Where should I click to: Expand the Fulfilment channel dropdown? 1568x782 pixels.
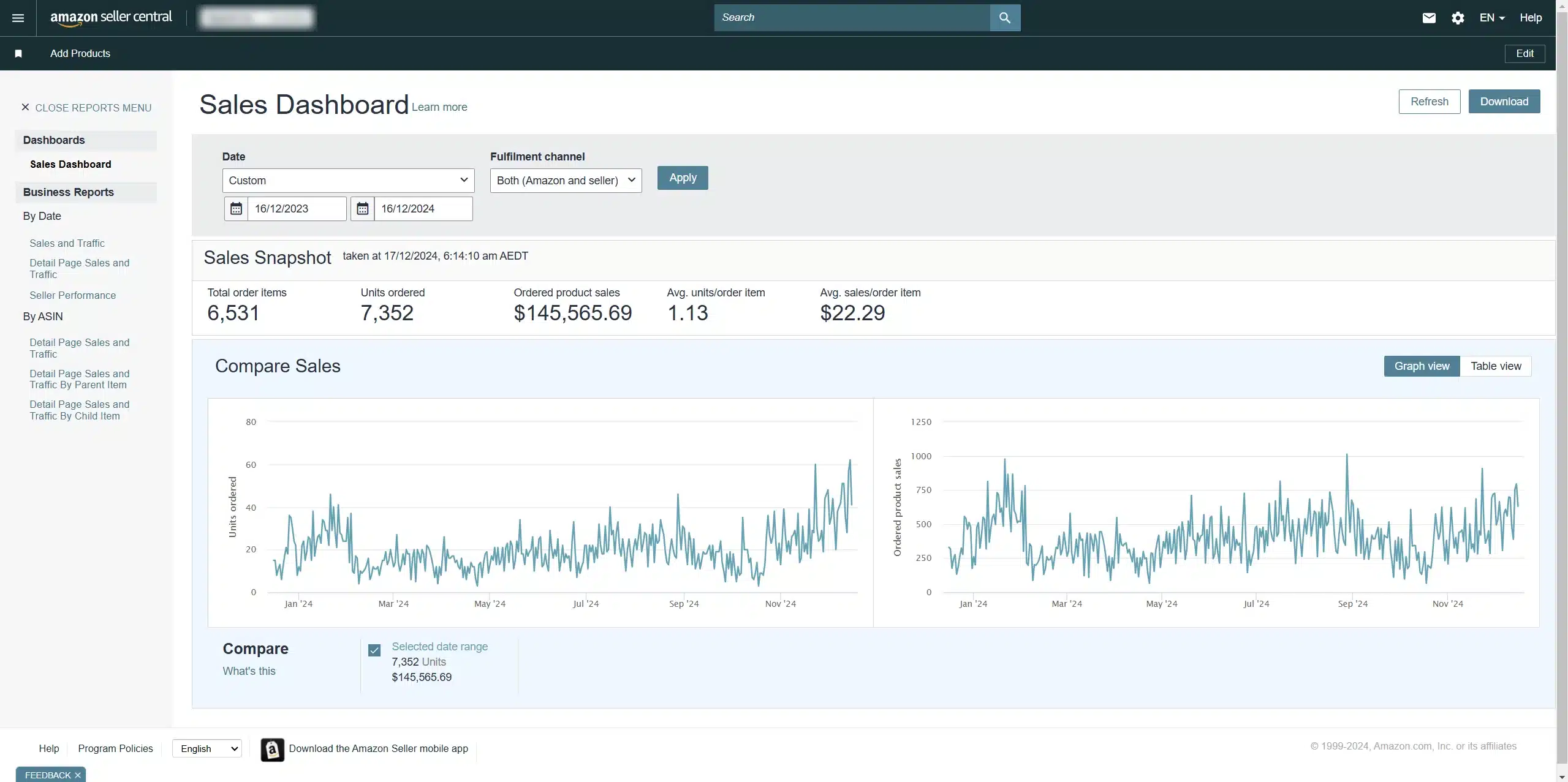(566, 181)
